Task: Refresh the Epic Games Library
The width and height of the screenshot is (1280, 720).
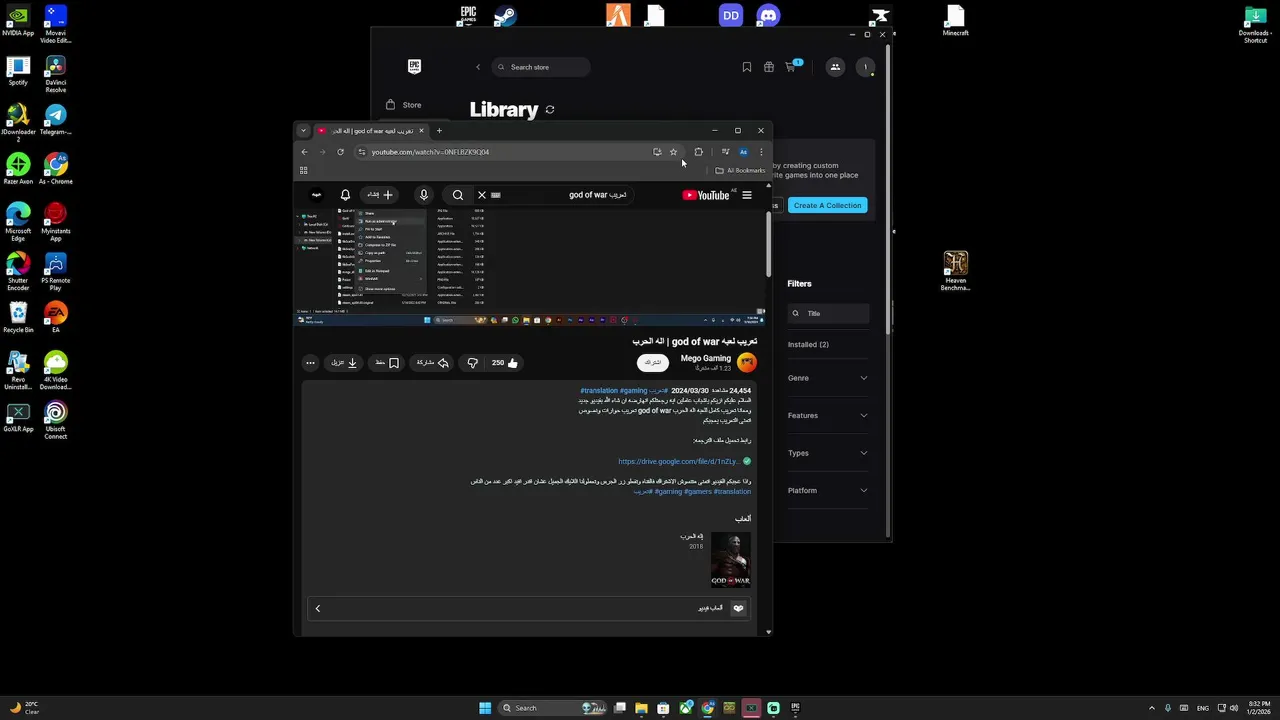Action: (x=549, y=109)
